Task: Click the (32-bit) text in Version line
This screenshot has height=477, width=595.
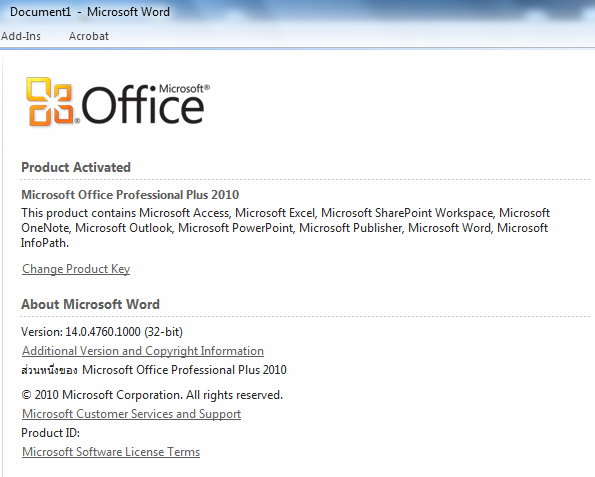Action: coord(164,332)
